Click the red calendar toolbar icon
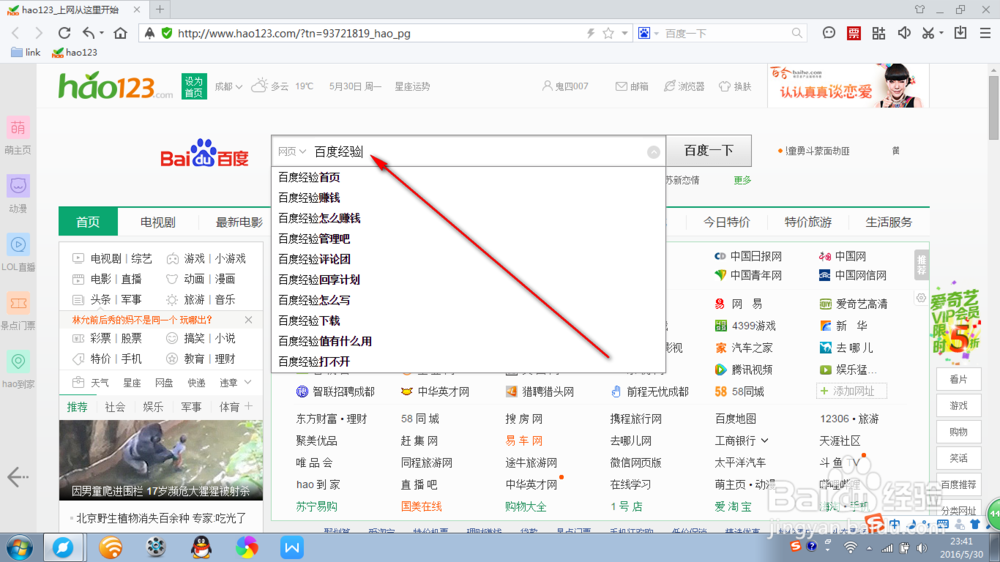The height and width of the screenshot is (562, 1000). pos(854,33)
